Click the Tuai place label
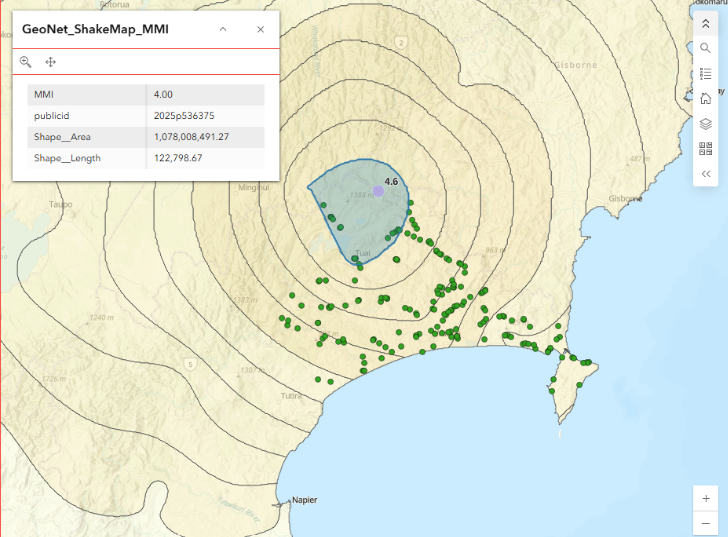Screen dimensions: 728x537 pyautogui.click(x=363, y=253)
